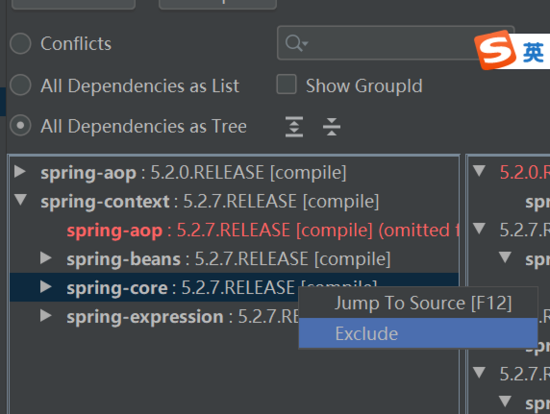Click the Show GroupId label text

(x=364, y=86)
